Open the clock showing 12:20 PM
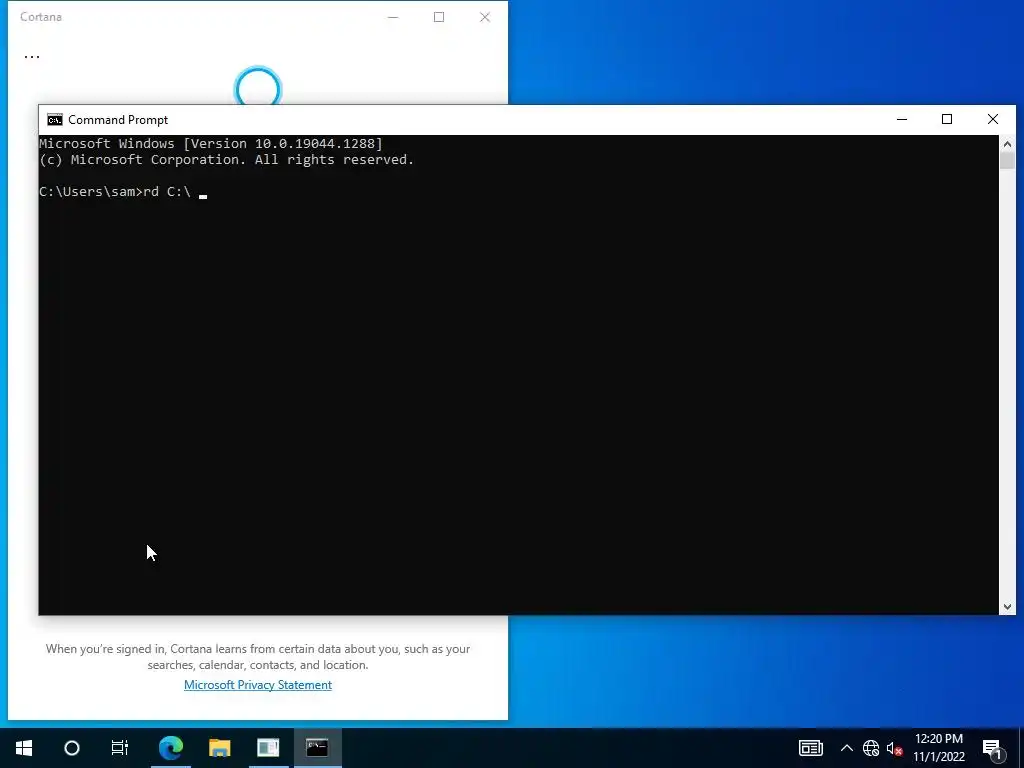Screen dimensions: 1024x768 tap(938, 748)
